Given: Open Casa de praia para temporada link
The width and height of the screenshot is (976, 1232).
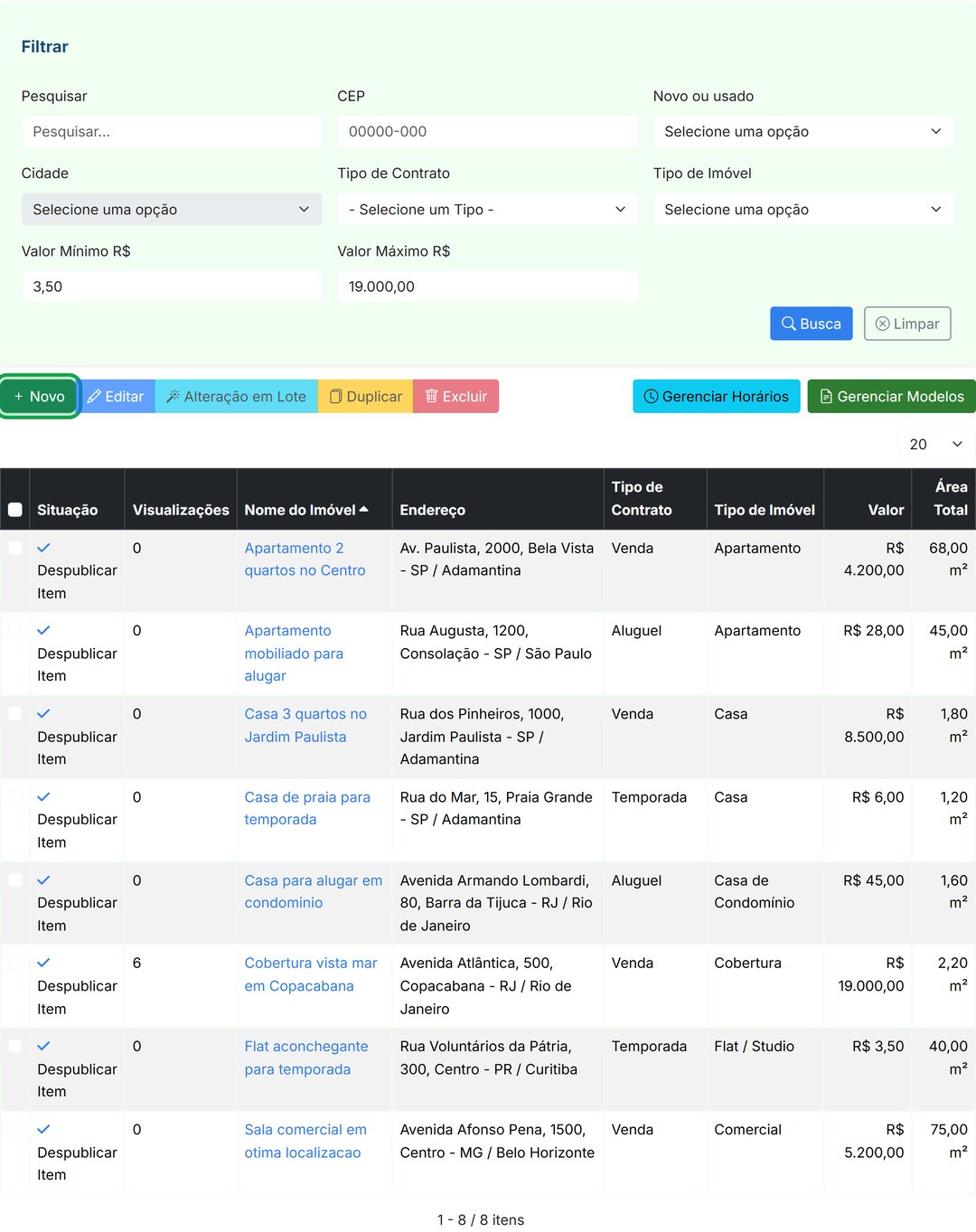Looking at the screenshot, I should click(x=307, y=808).
